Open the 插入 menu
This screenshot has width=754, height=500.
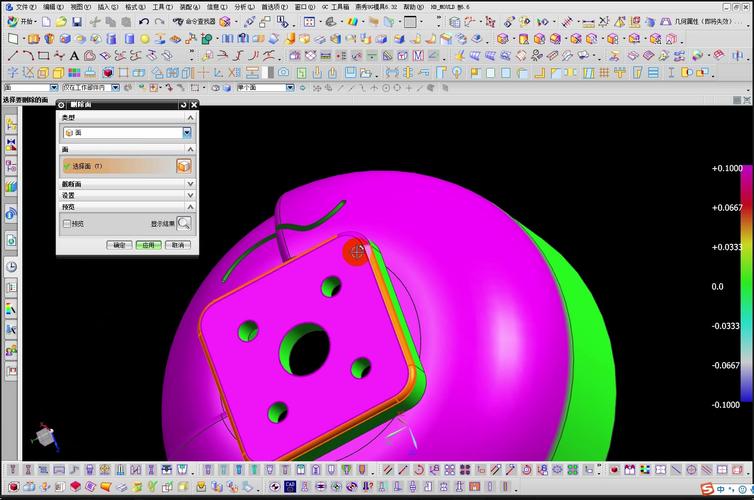point(108,7)
